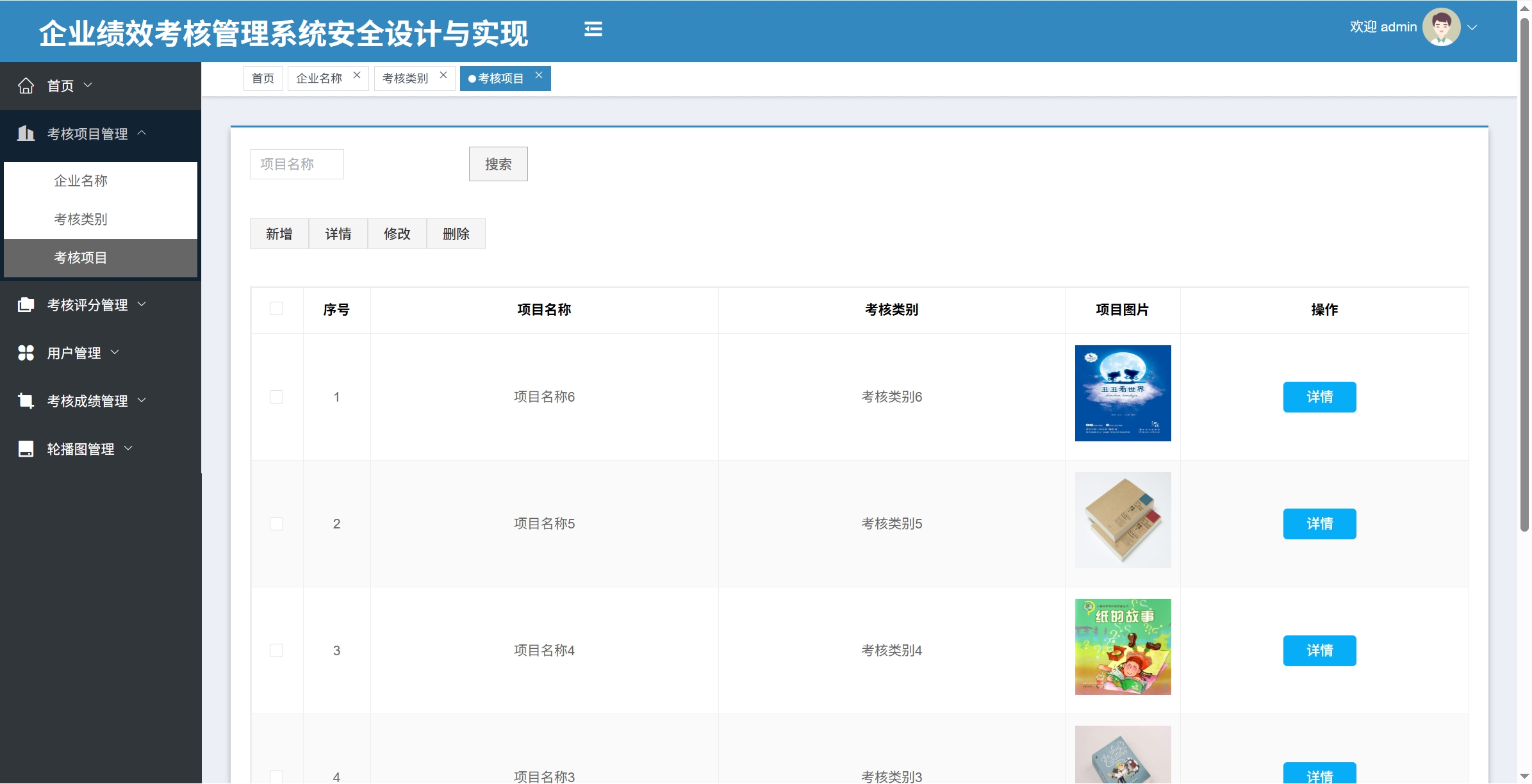Click the 新增 button
Screen dimensions: 1532x784
[x=279, y=234]
